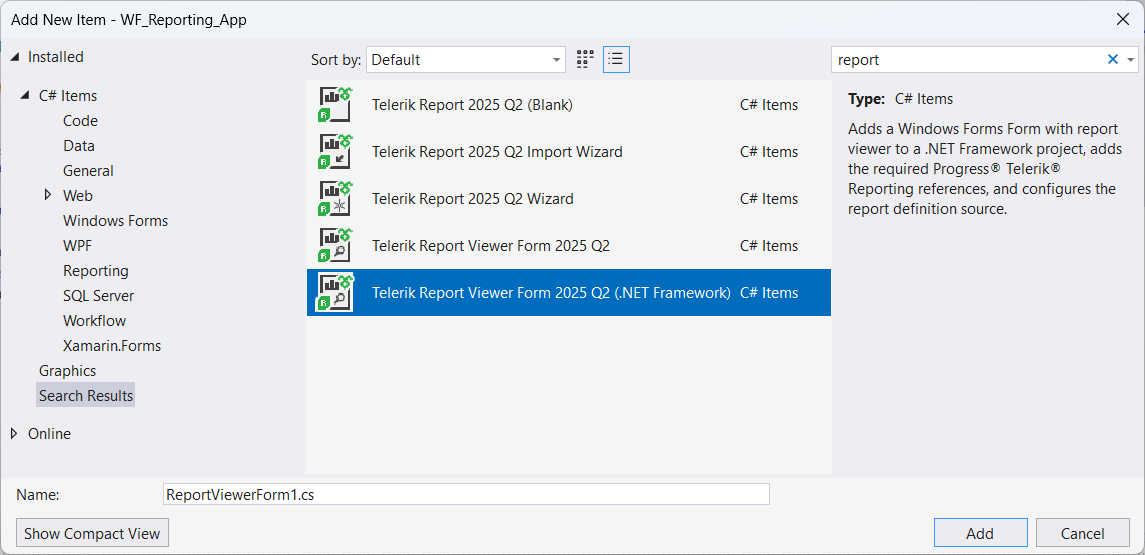
Task: Click the C# Items tree label
Action: tap(68, 96)
